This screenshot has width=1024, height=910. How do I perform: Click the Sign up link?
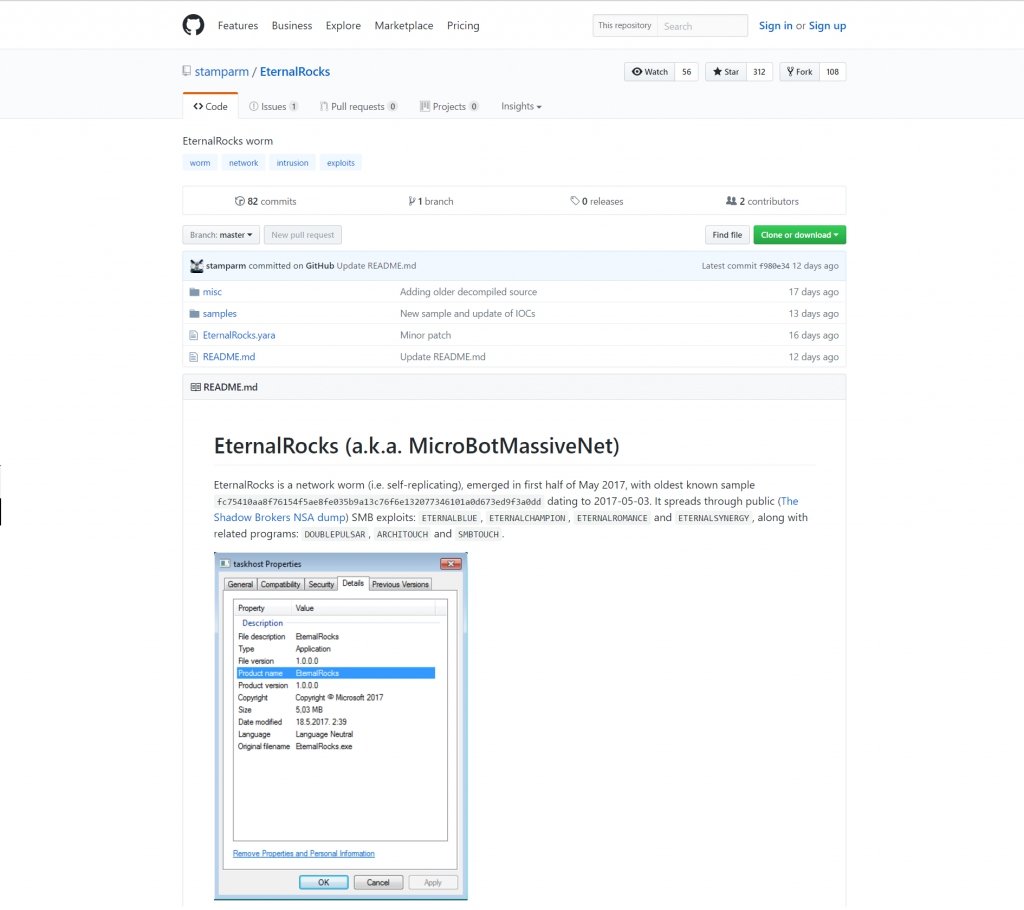point(827,25)
